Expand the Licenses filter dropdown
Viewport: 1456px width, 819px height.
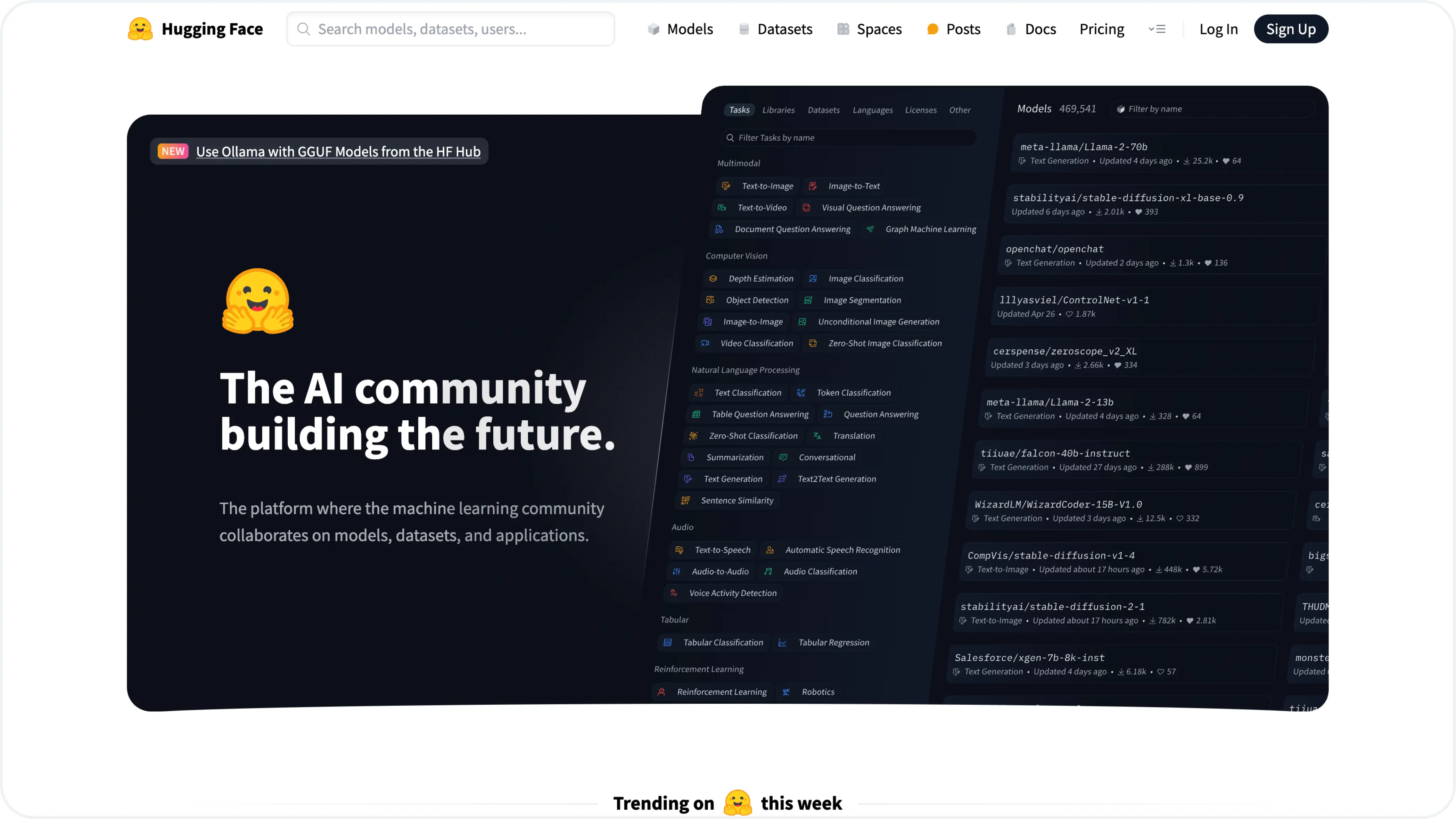pos(920,109)
